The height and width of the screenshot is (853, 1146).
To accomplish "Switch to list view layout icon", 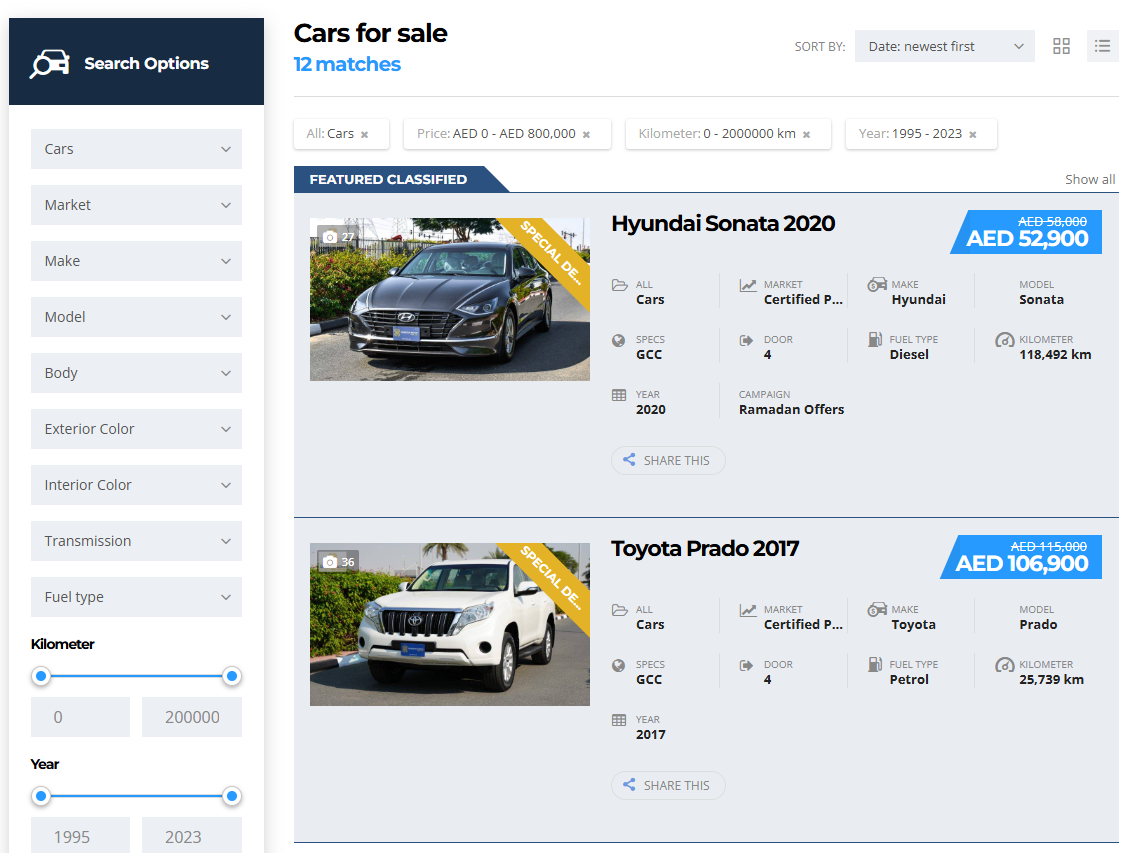I will click(x=1102, y=46).
